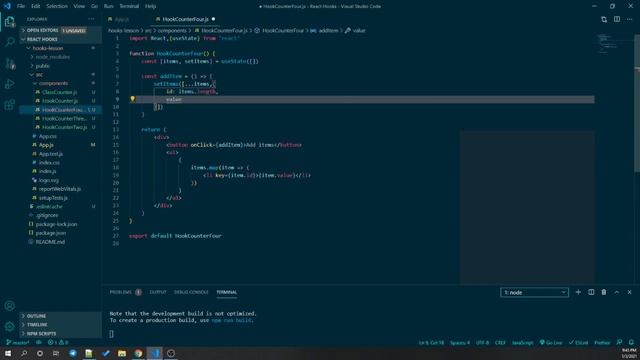
Task: Click the master branch status item
Action: pos(18,342)
